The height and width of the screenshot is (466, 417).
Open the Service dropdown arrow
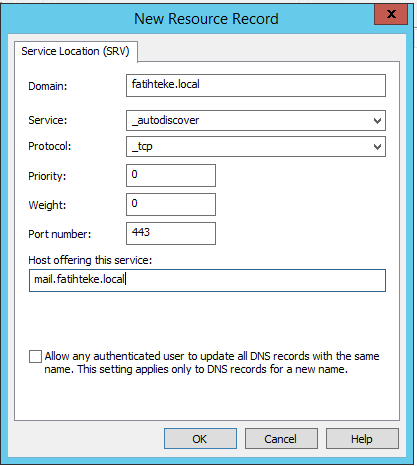coord(377,121)
